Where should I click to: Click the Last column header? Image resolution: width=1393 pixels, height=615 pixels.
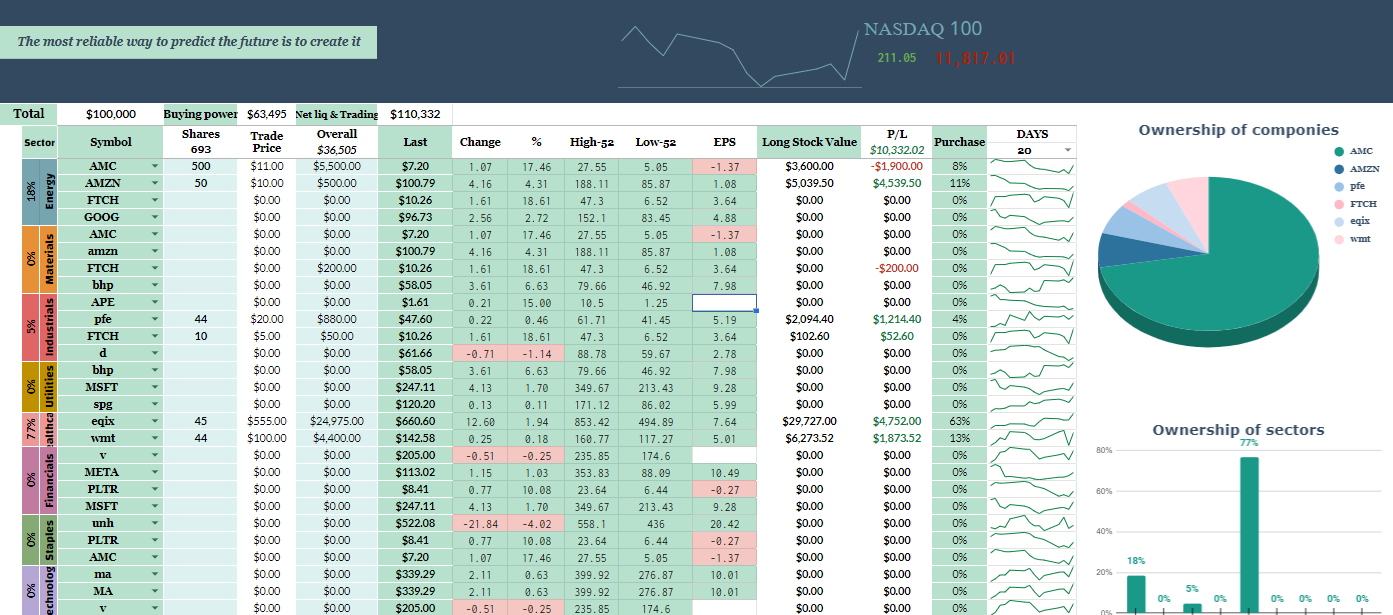(x=416, y=142)
